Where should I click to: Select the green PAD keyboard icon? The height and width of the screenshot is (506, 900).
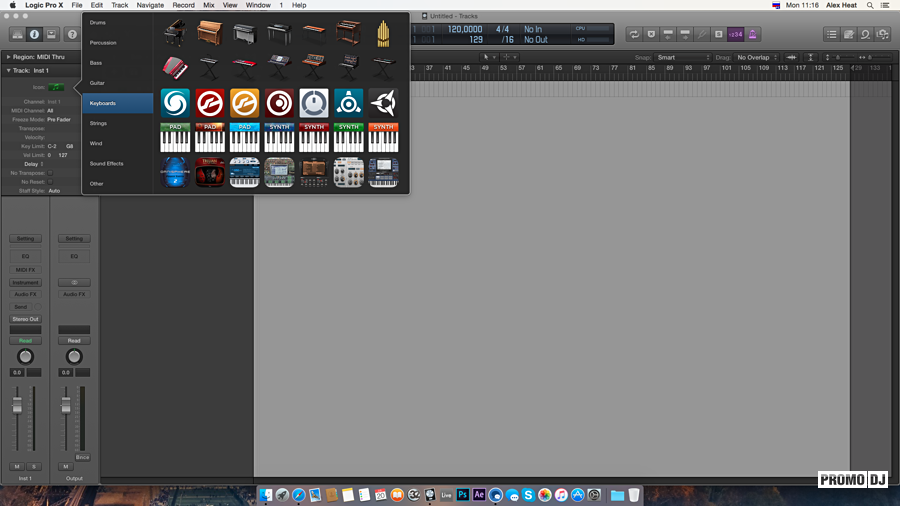point(175,137)
